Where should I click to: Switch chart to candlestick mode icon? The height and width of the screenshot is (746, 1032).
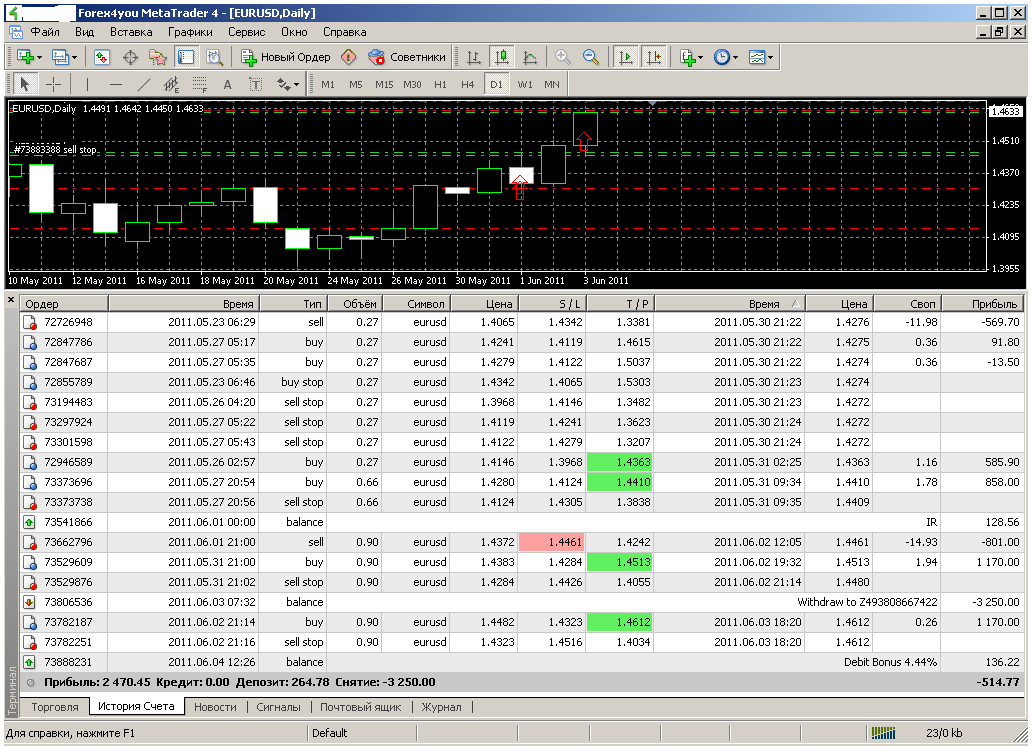pos(501,57)
